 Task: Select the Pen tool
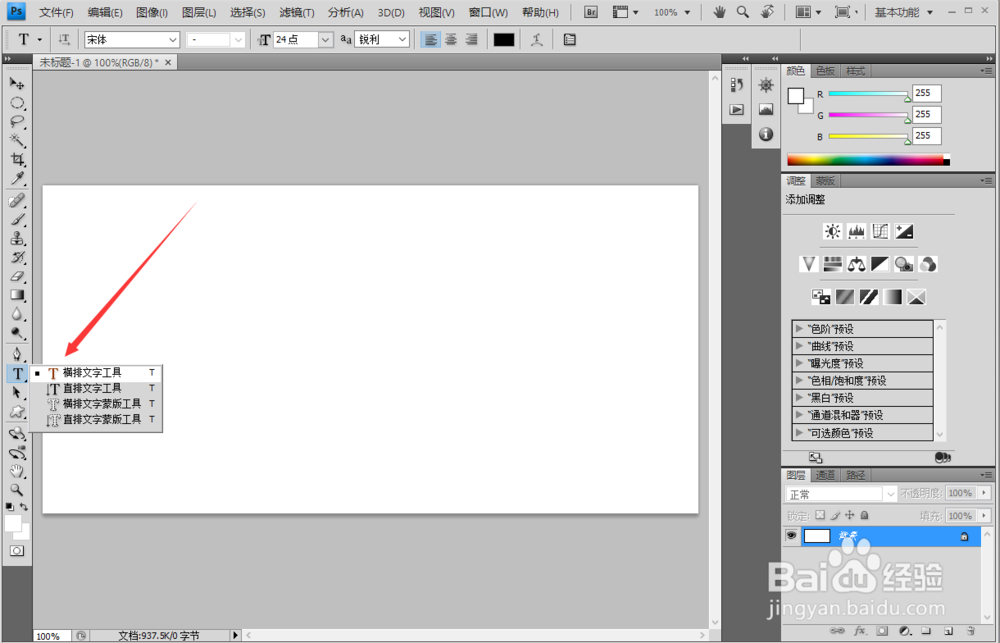click(x=17, y=354)
